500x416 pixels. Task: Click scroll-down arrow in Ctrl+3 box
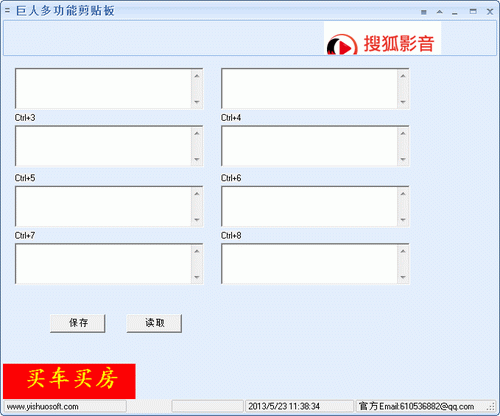pyautogui.click(x=197, y=159)
